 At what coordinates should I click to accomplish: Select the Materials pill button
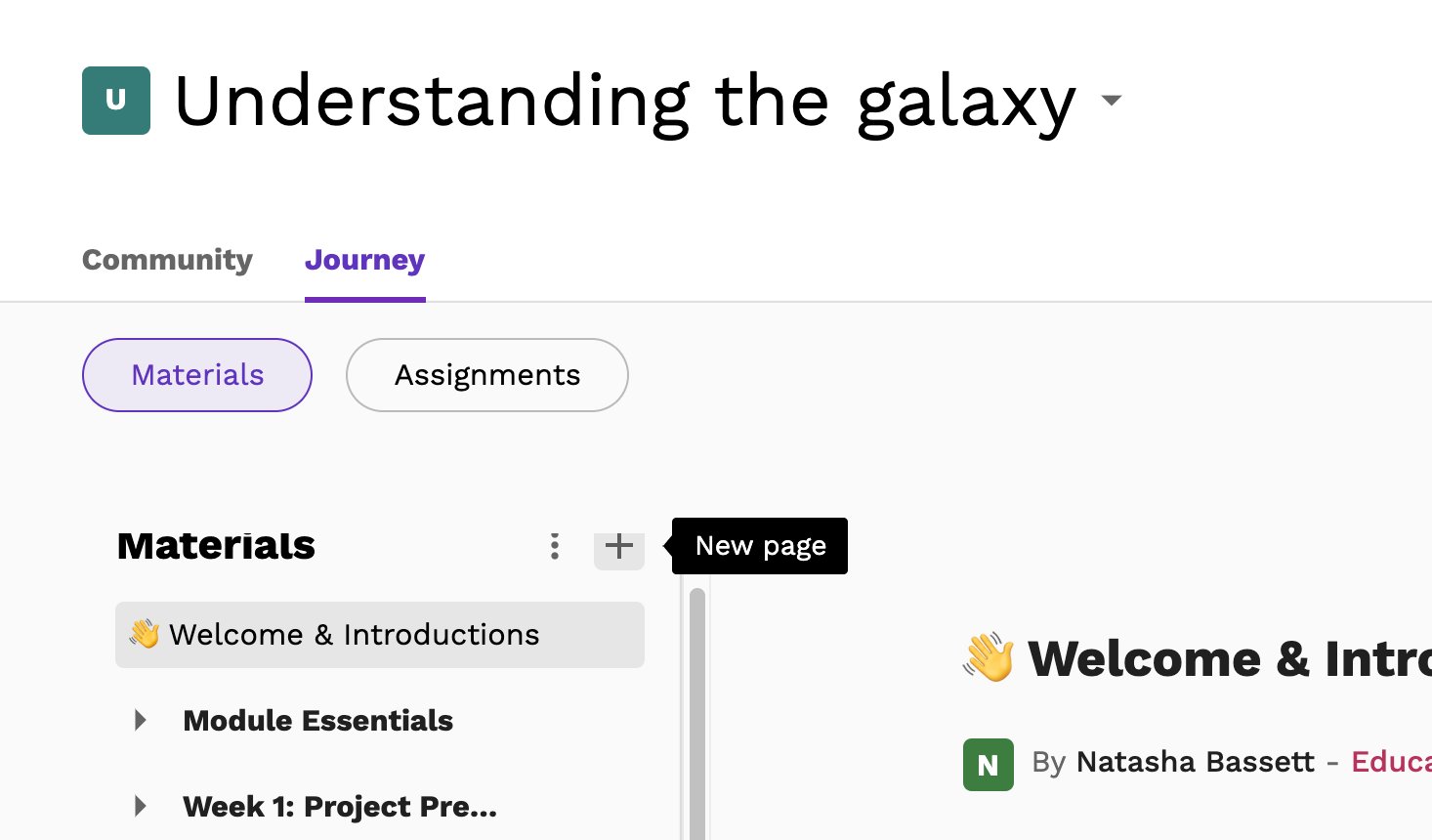pyautogui.click(x=197, y=375)
